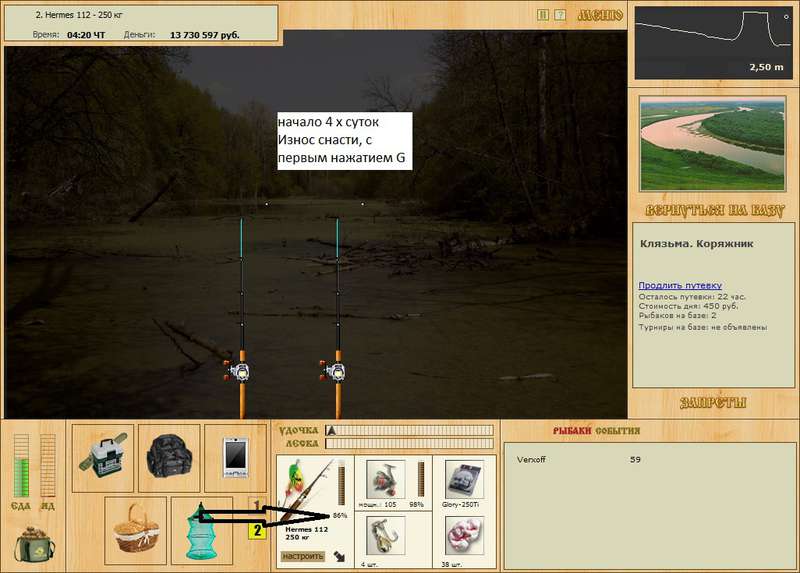The height and width of the screenshot is (573, 800).
Task: Click the text Стоимость дня: 450 руб.
Action: click(x=688, y=306)
